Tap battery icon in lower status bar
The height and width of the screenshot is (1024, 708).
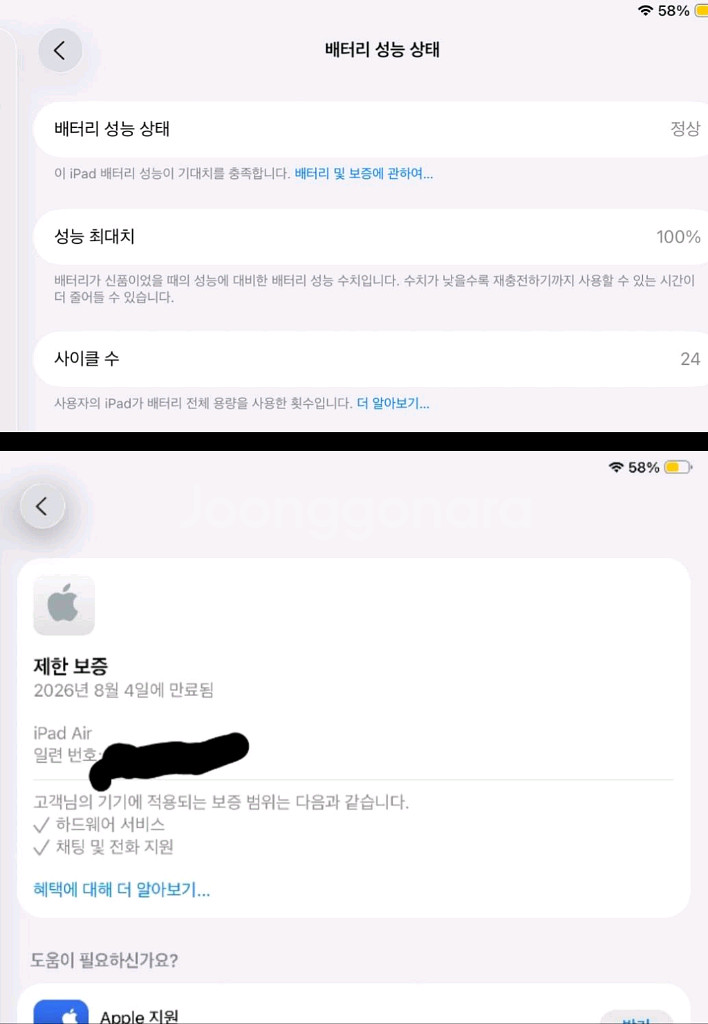677,467
